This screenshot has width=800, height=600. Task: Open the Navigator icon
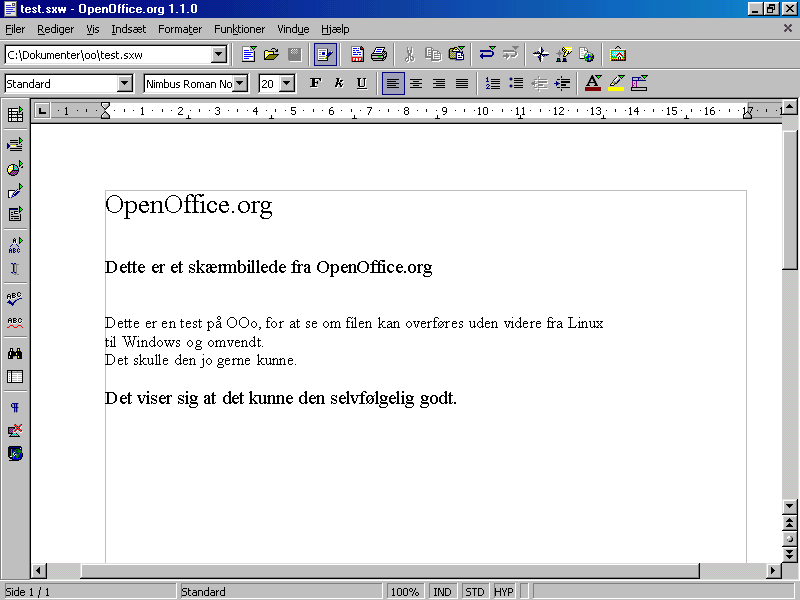540,54
